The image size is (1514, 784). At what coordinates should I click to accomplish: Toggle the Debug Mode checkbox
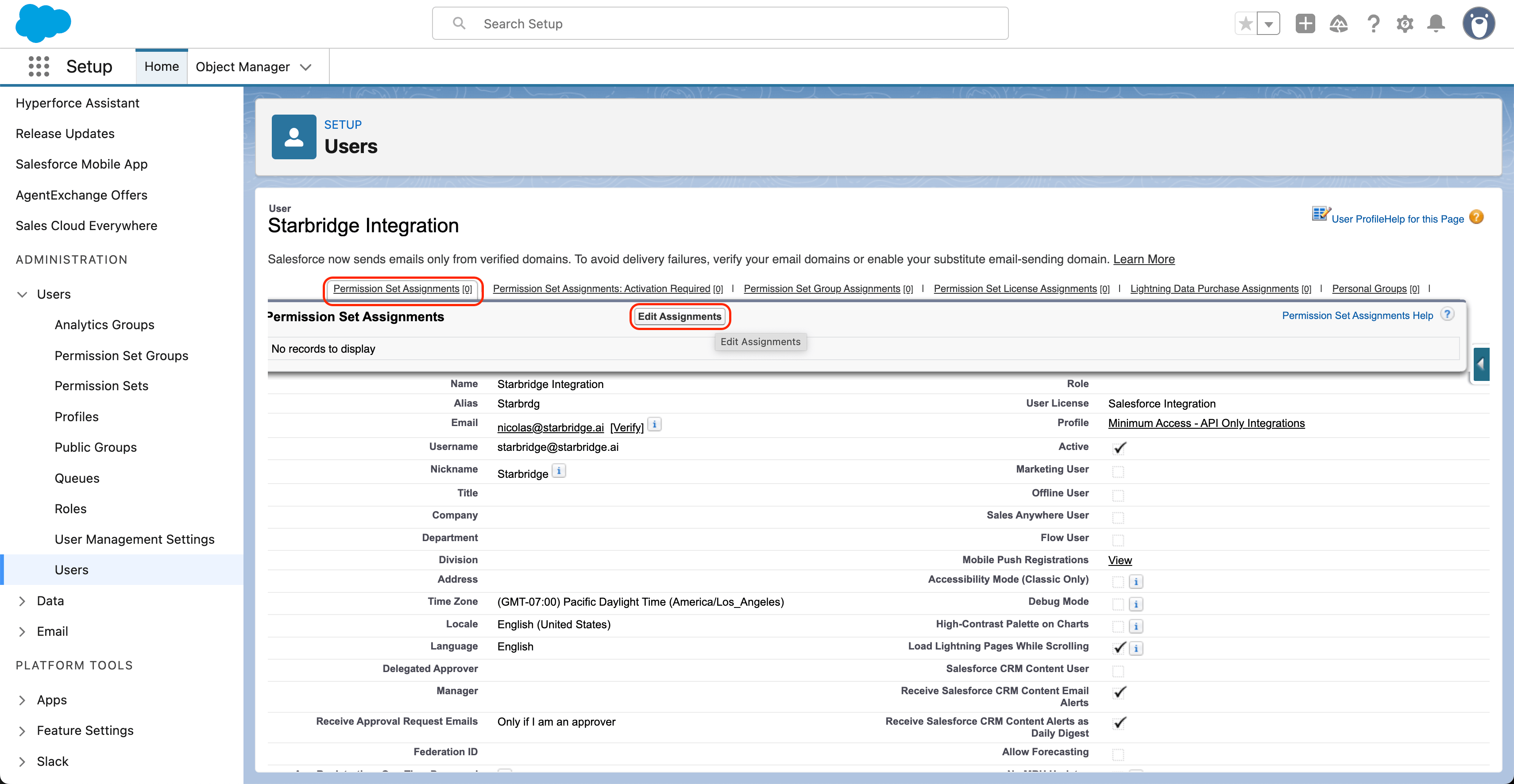[1118, 604]
